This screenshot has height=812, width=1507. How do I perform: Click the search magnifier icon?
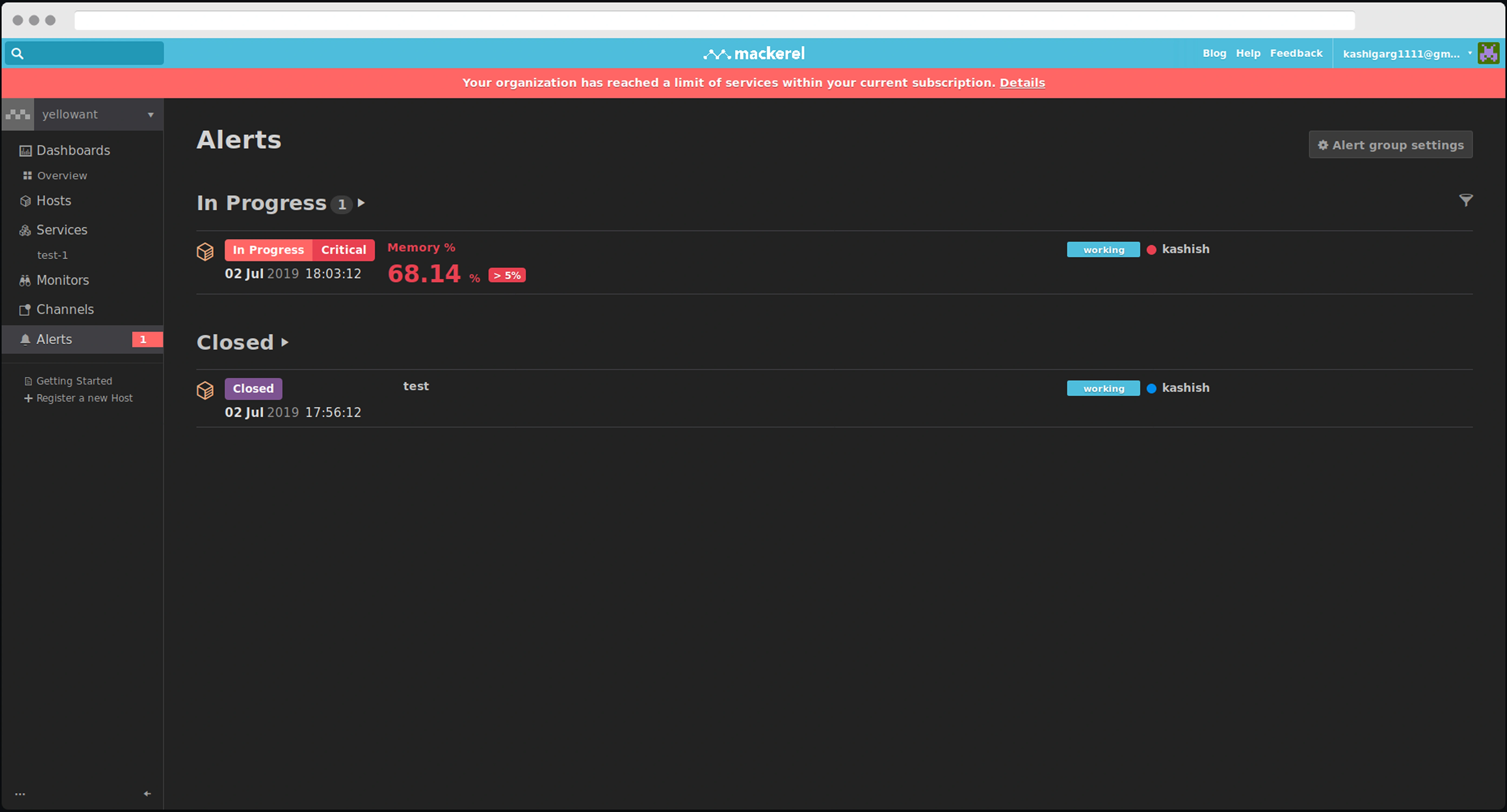(18, 54)
